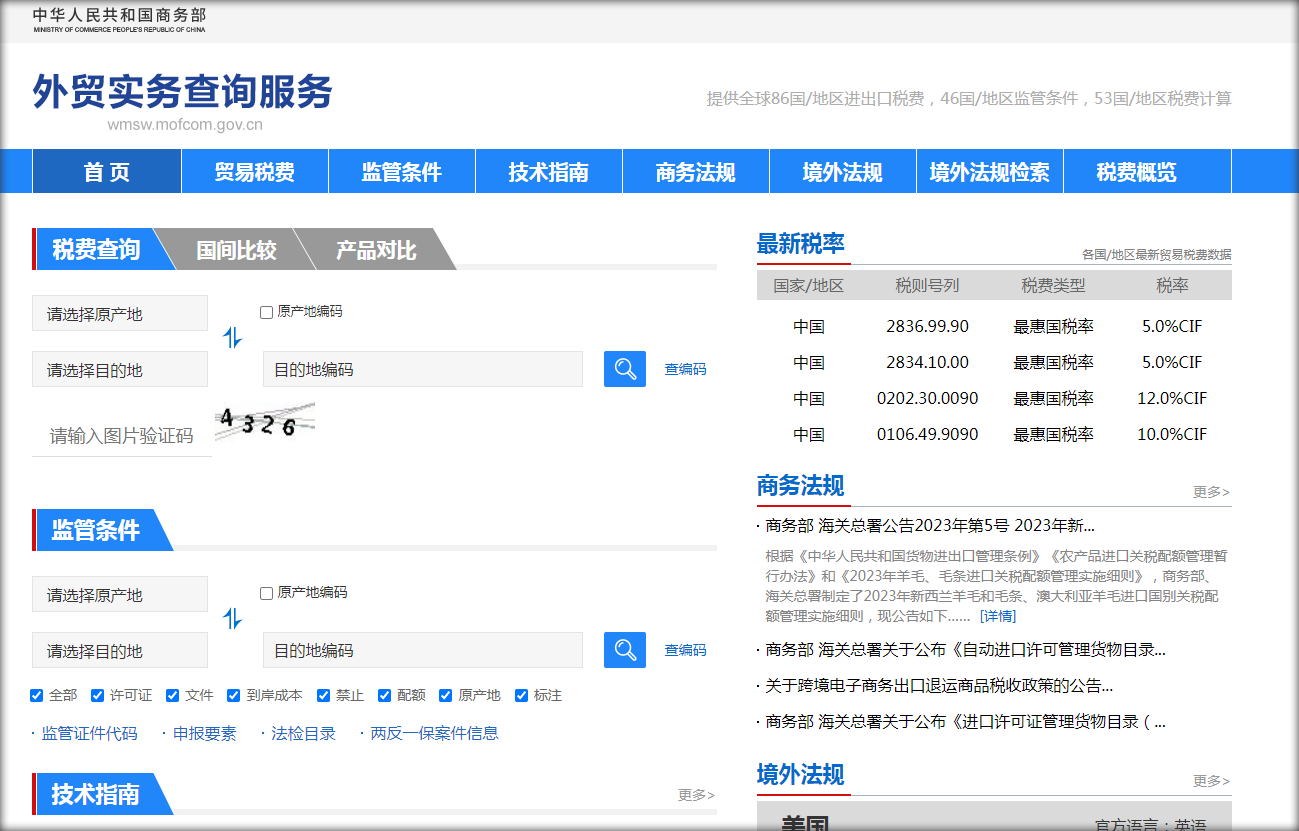The image size is (1299, 831).
Task: Click 更多> next to 境外法规 heading
Action: point(1212,781)
